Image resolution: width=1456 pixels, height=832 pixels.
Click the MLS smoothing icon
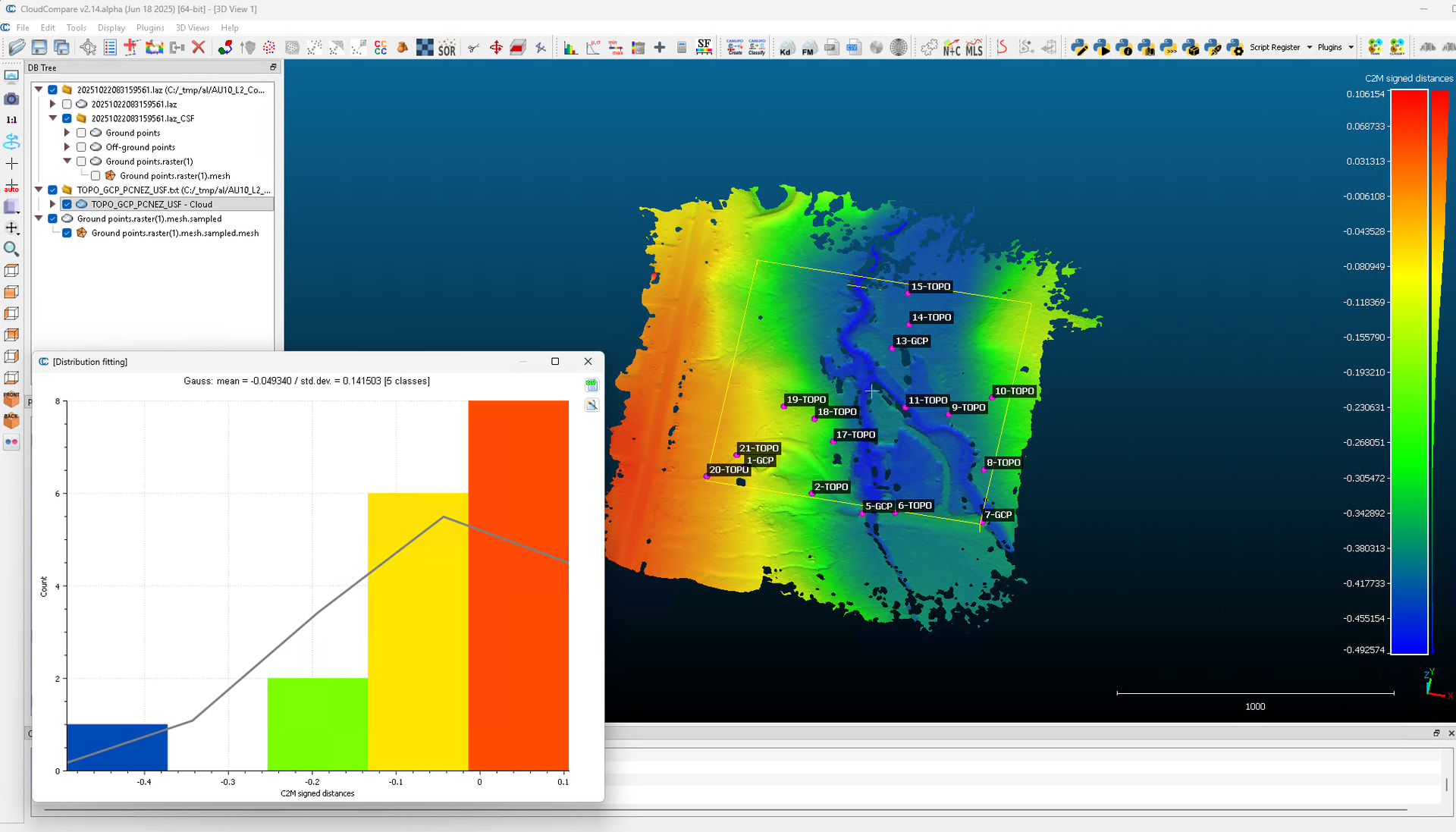(x=974, y=47)
